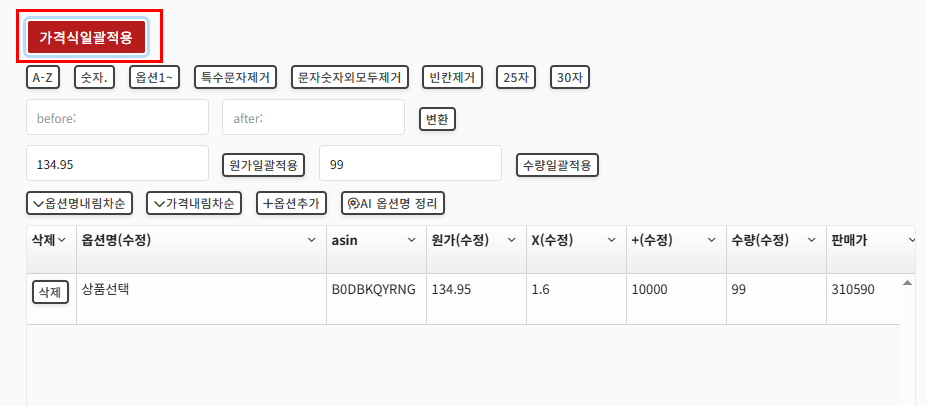Click the red 가격식일괄적용 button
The image size is (927, 406).
pyautogui.click(x=86, y=37)
